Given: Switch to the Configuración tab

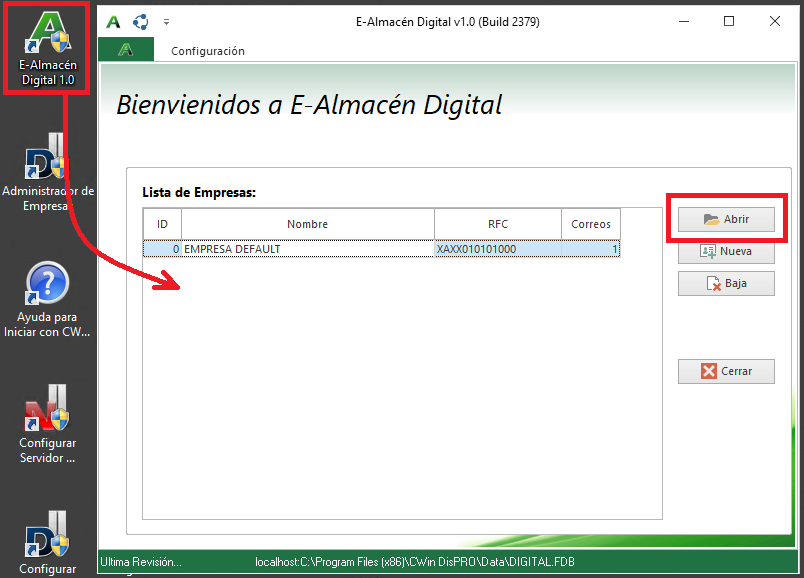Looking at the screenshot, I should click(207, 51).
